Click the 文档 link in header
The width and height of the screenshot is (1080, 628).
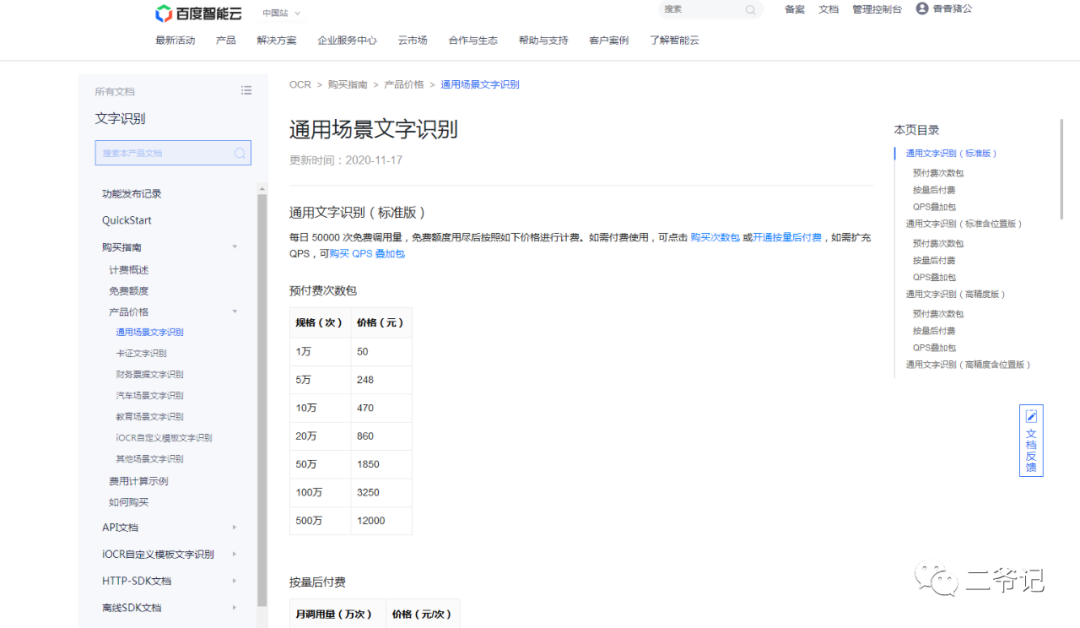click(x=829, y=10)
